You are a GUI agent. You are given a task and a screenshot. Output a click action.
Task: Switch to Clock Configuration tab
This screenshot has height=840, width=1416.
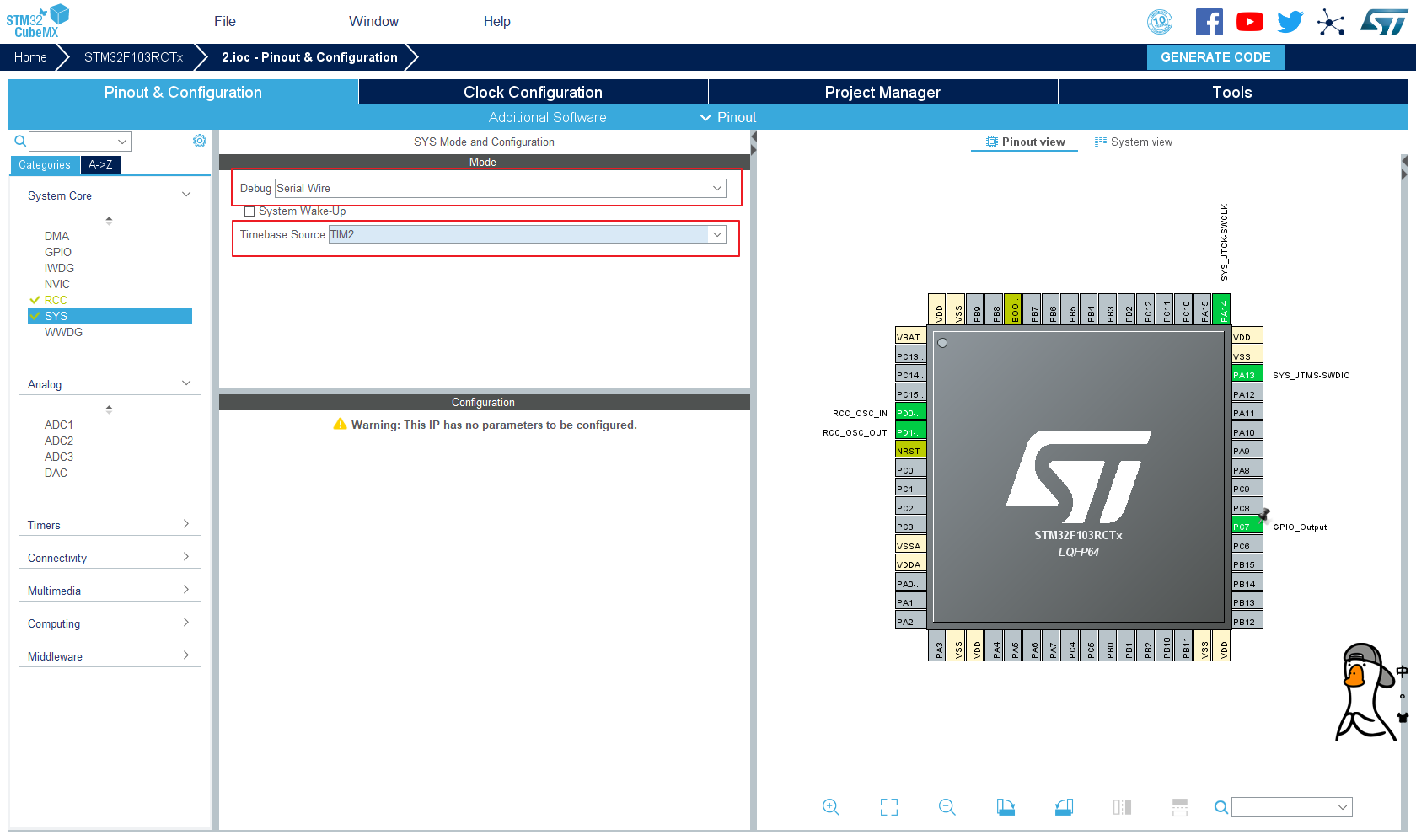[x=533, y=92]
